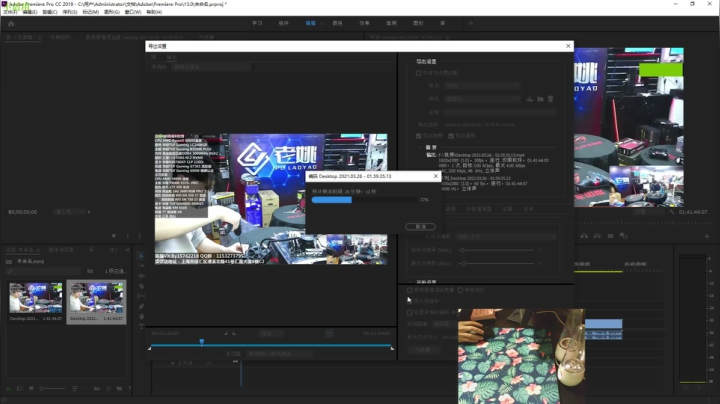Toggle project writable lock icon at panel bottom
Screen dimensions: 720x404
[x=9, y=388]
